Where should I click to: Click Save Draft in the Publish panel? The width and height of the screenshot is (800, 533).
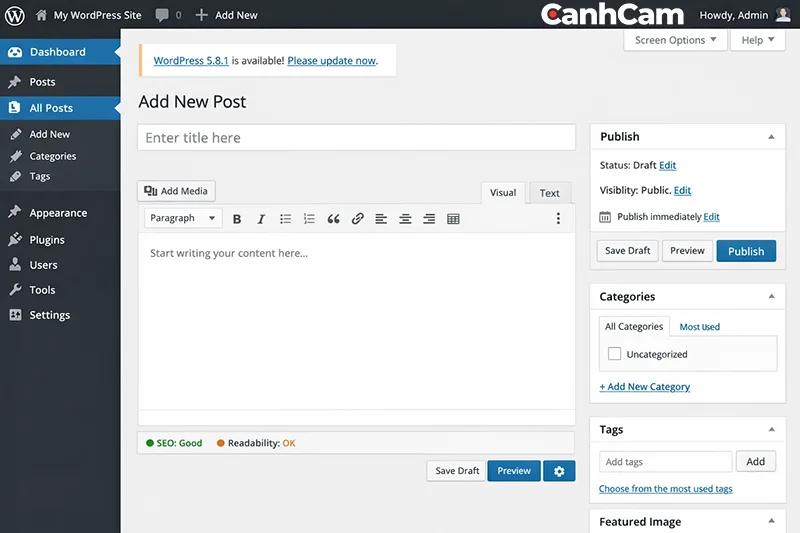click(x=628, y=251)
